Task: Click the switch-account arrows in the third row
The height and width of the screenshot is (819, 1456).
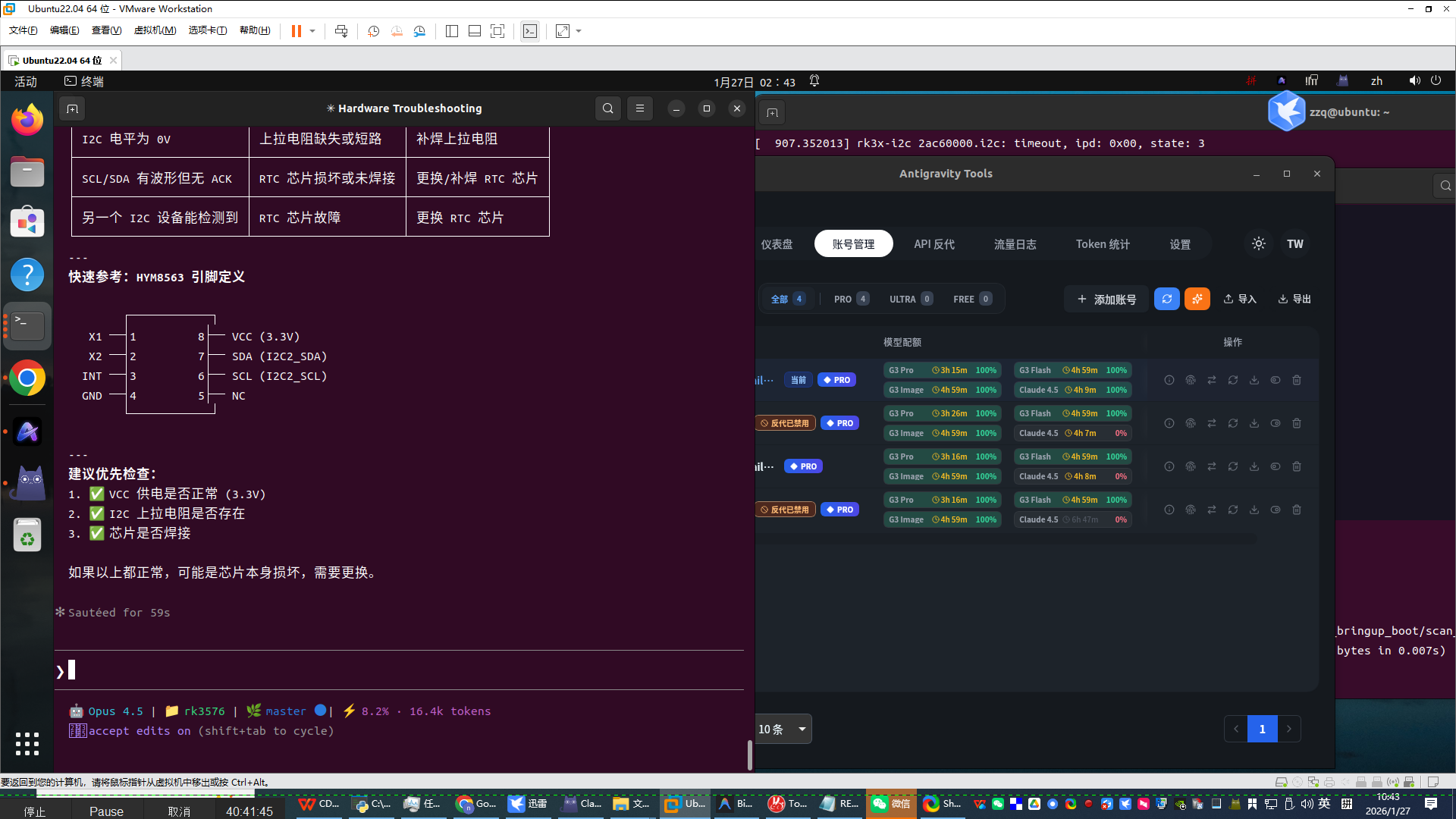Action: point(1211,466)
